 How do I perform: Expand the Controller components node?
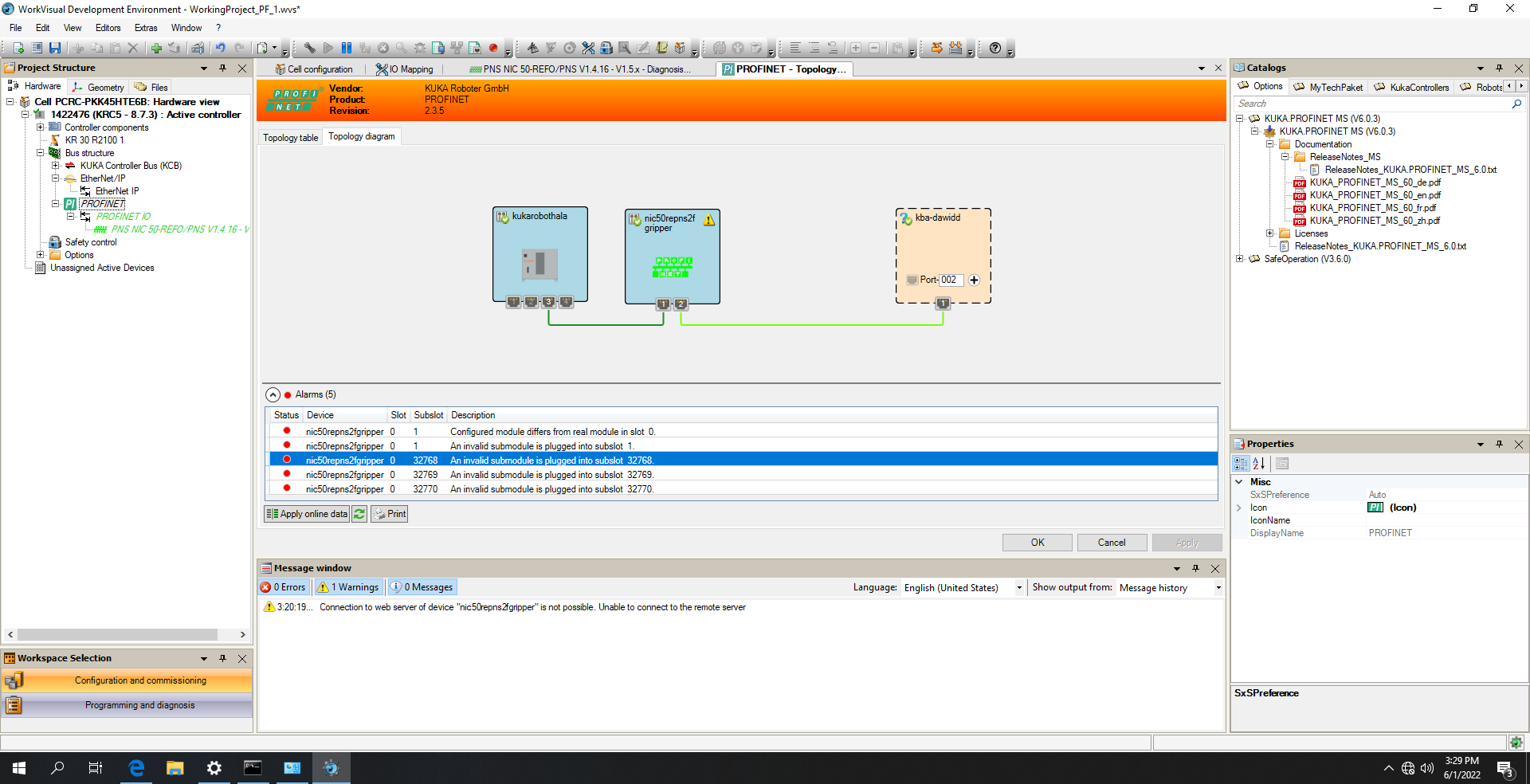tap(40, 127)
